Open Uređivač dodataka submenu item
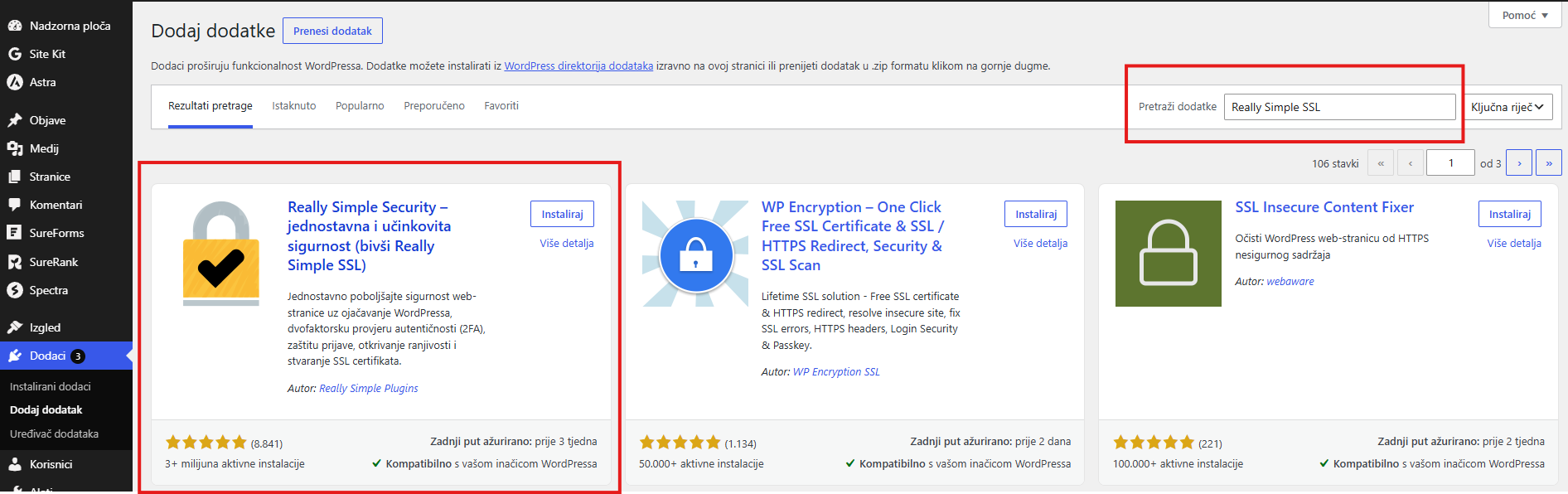This screenshot has height=494, width=1568. pos(54,433)
